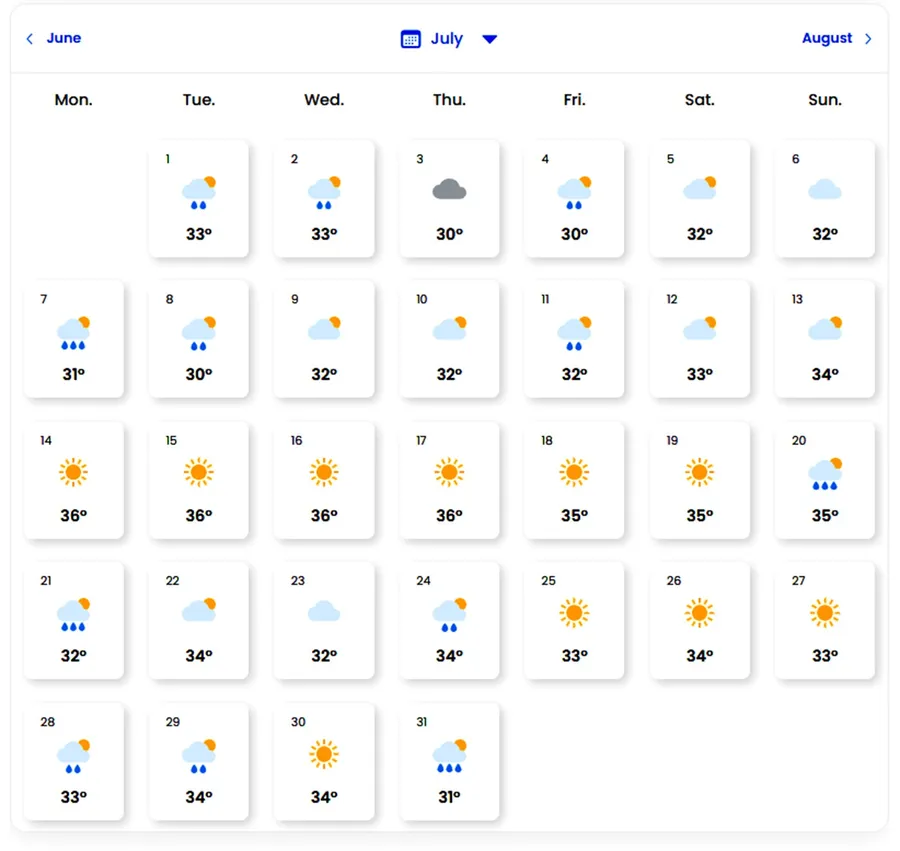Click the cloud icon on July 6
The image size is (900, 851).
point(825,189)
